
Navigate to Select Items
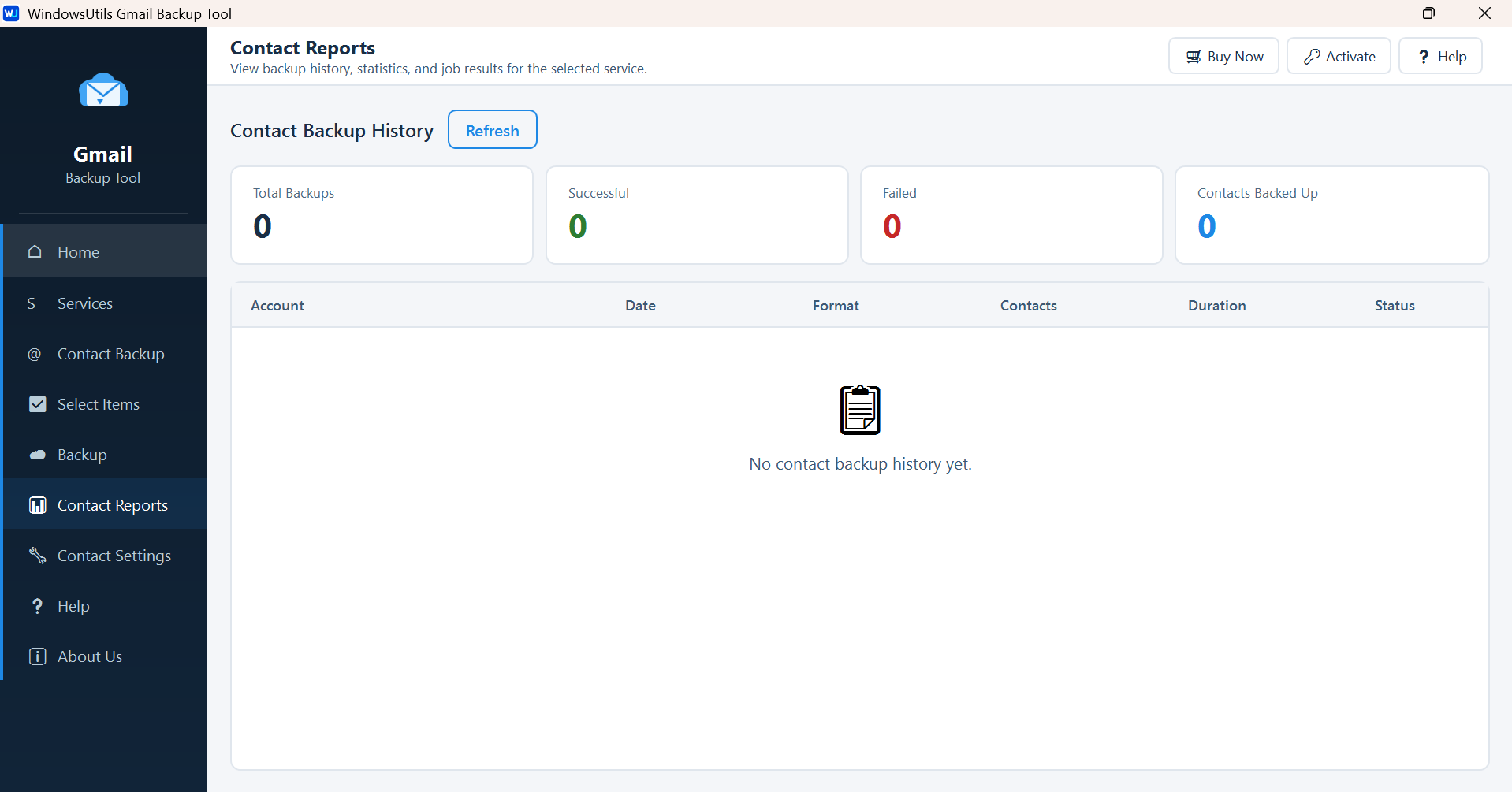click(105, 404)
